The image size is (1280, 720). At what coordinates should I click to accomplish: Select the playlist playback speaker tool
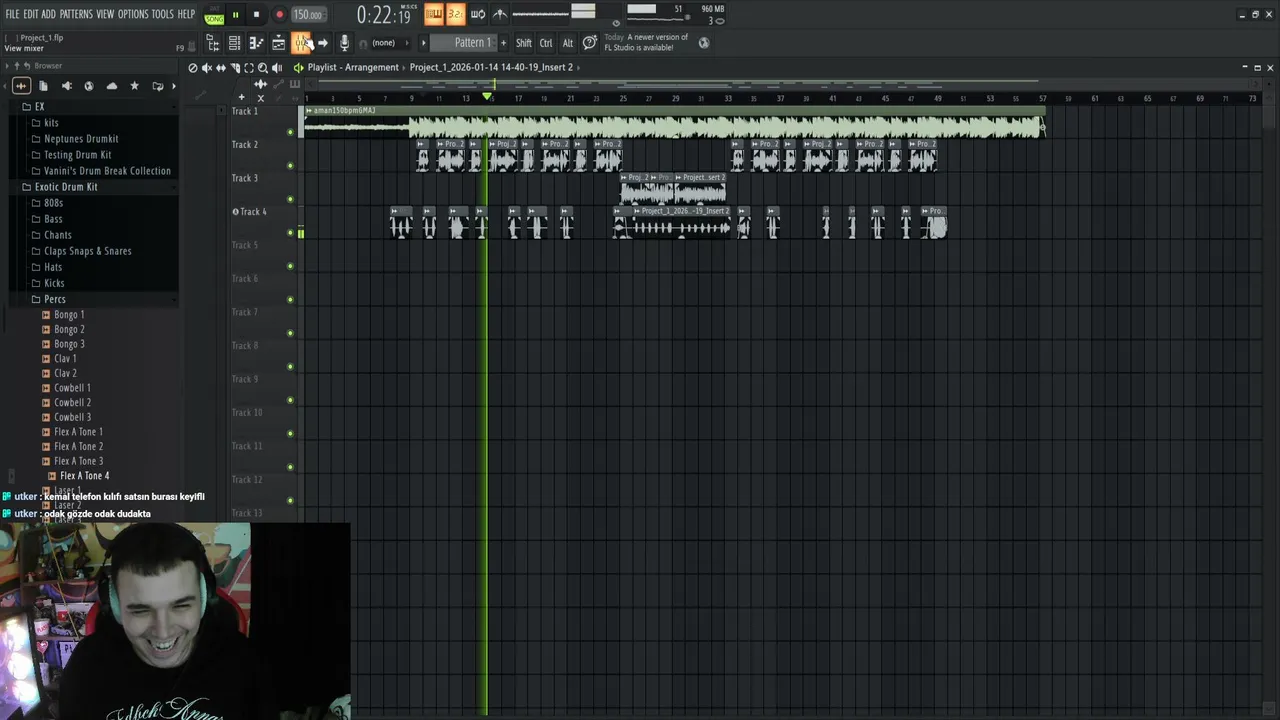(x=277, y=68)
